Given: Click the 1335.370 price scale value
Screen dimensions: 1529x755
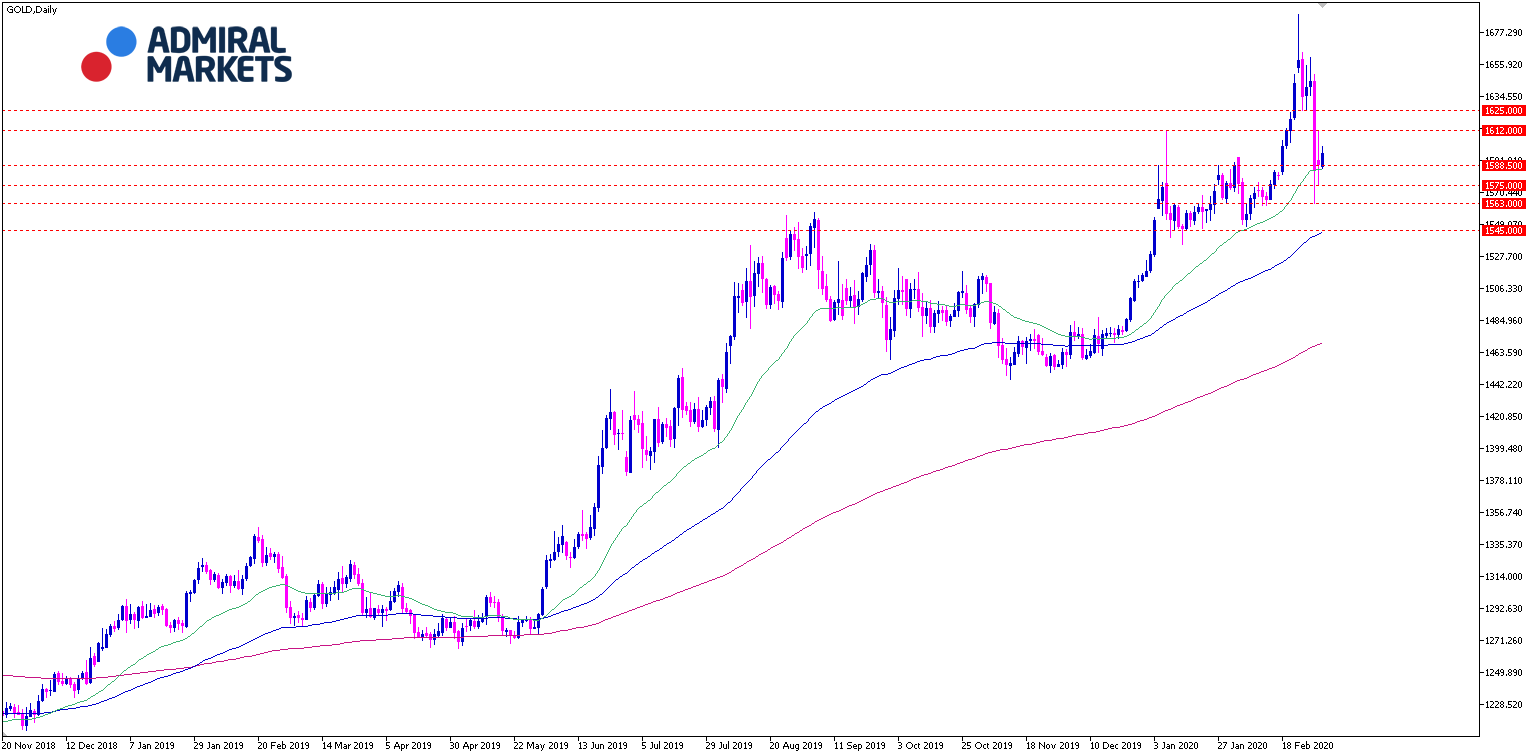Looking at the screenshot, I should coord(1504,545).
